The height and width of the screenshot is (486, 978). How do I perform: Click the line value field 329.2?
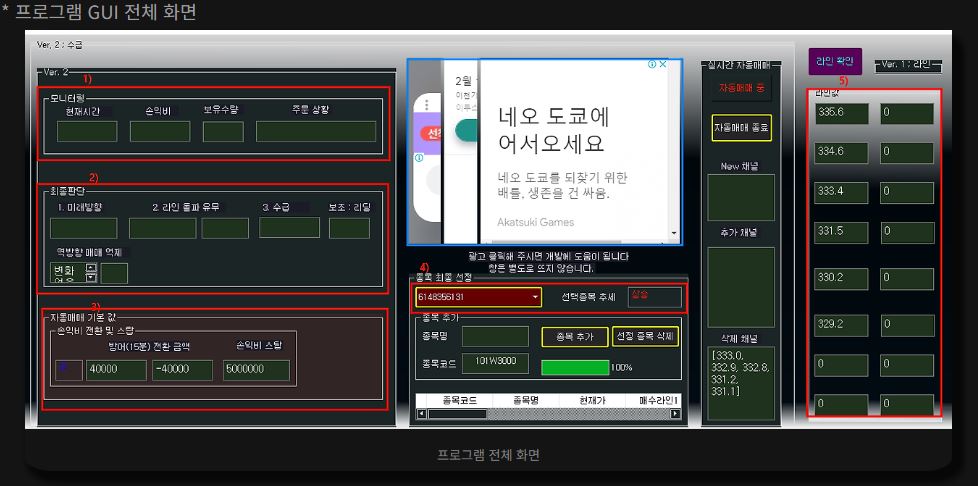(841, 325)
